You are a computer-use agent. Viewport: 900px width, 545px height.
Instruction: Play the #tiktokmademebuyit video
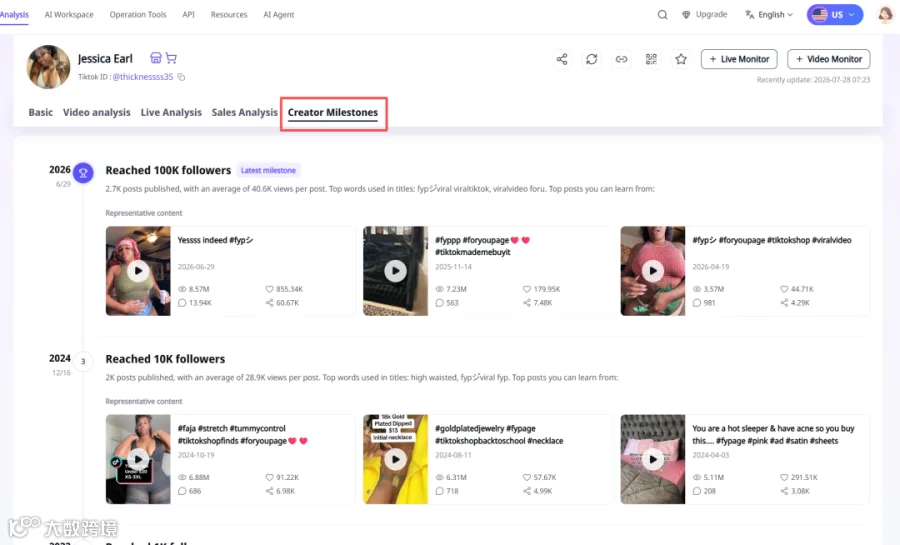click(x=395, y=271)
